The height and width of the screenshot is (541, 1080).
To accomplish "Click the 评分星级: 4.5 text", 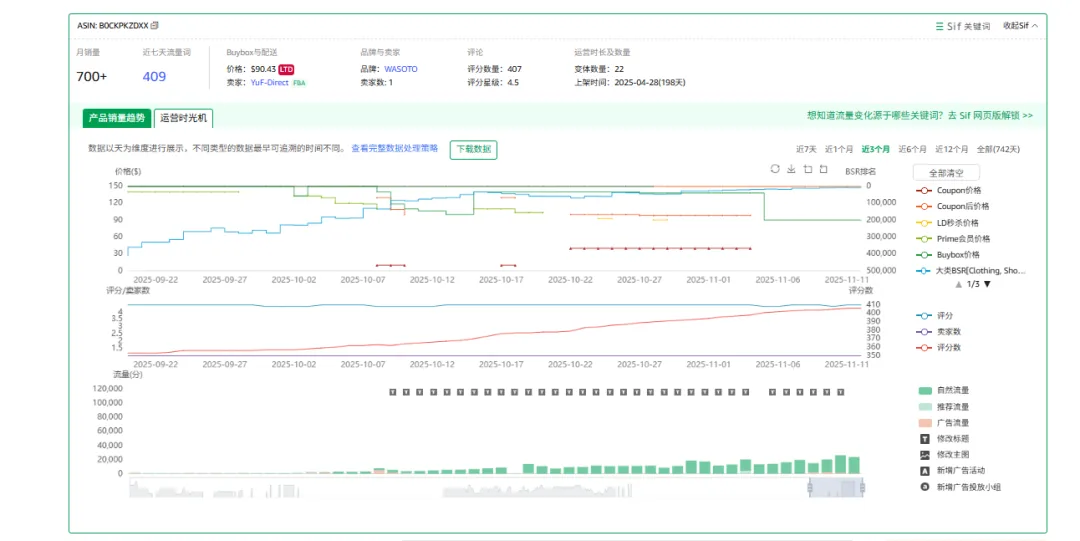I will 493,83.
